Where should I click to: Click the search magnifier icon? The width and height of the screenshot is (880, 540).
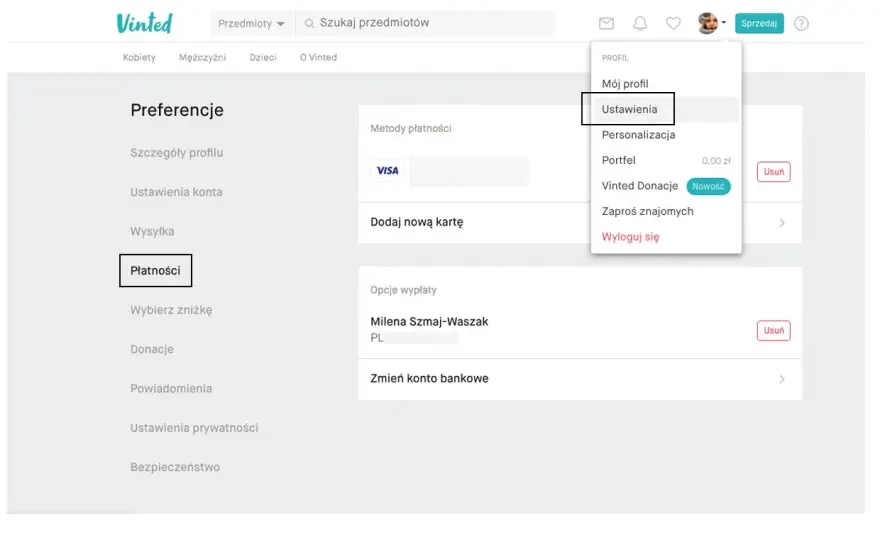[x=309, y=23]
